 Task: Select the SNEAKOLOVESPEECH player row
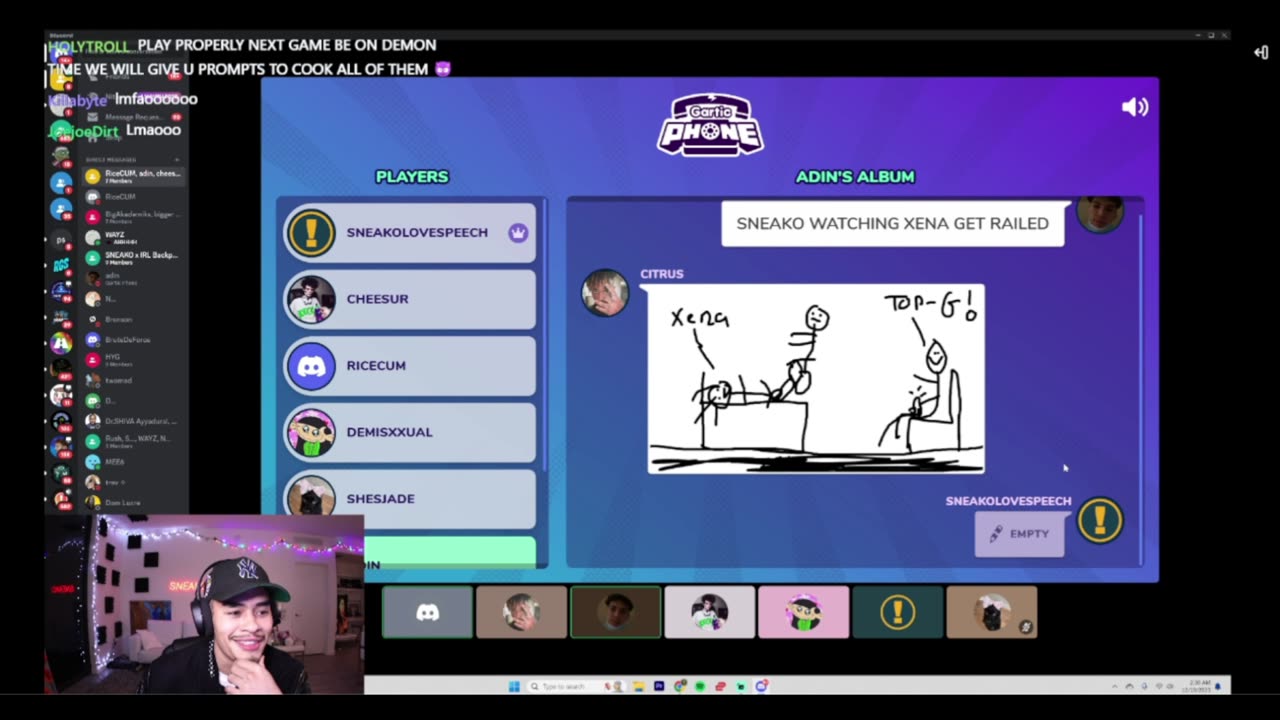click(x=410, y=232)
